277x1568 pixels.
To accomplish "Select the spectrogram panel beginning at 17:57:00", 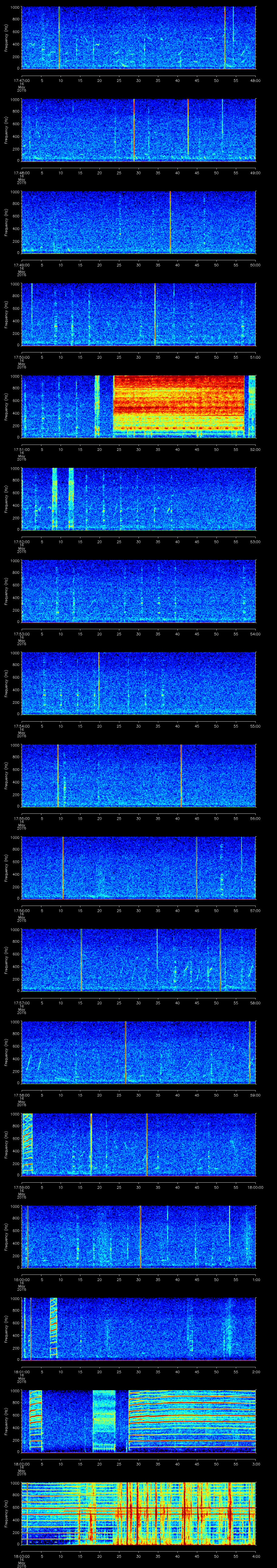I will (x=139, y=960).
